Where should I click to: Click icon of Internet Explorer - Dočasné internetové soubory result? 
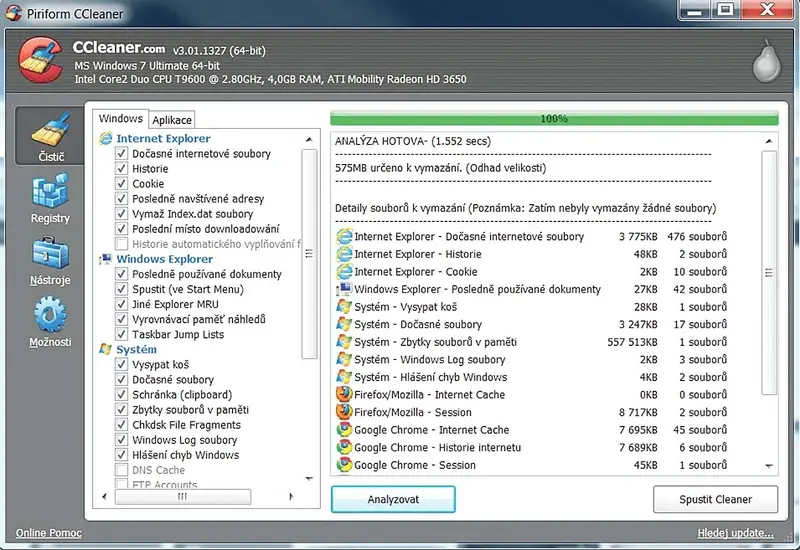[x=344, y=236]
